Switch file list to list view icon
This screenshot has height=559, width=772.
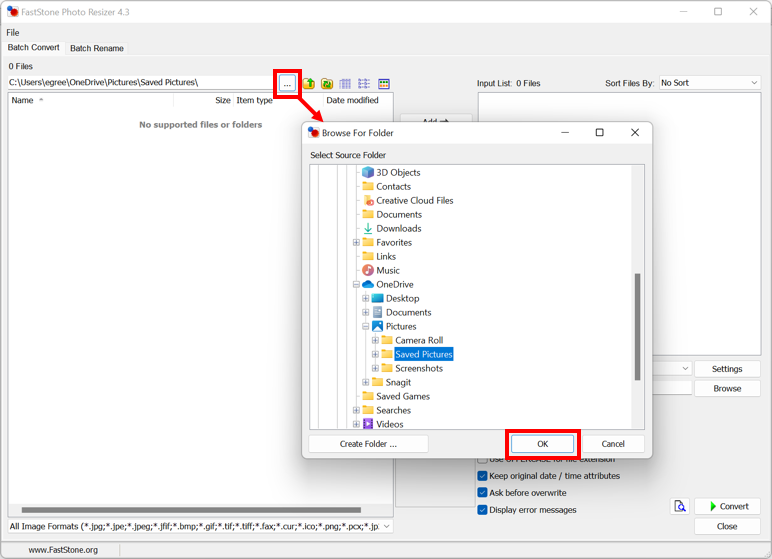tap(364, 84)
